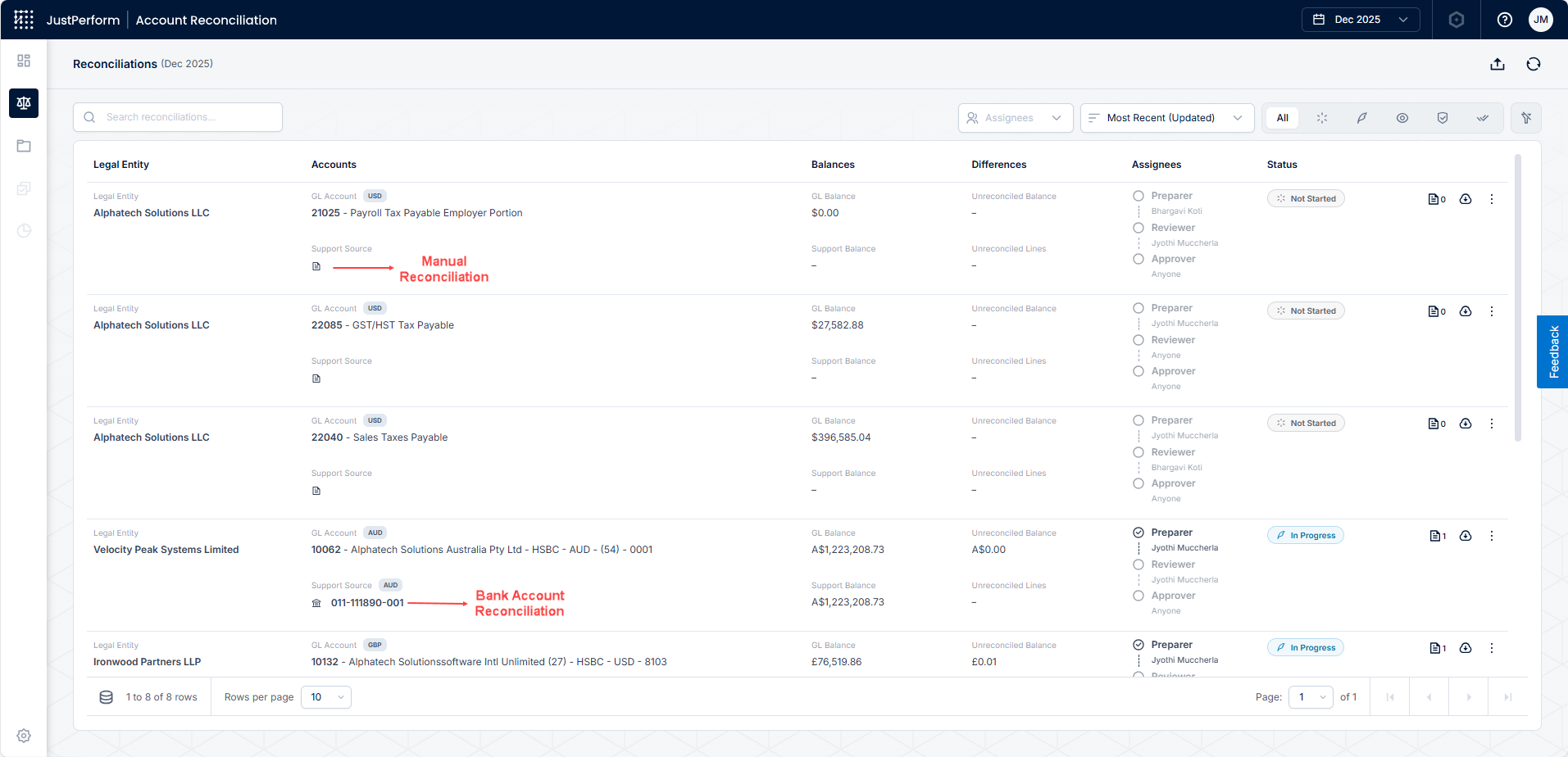Toggle Preparer circle for 22085 GST/HST
The width and height of the screenshot is (1568, 757).
click(x=1139, y=308)
